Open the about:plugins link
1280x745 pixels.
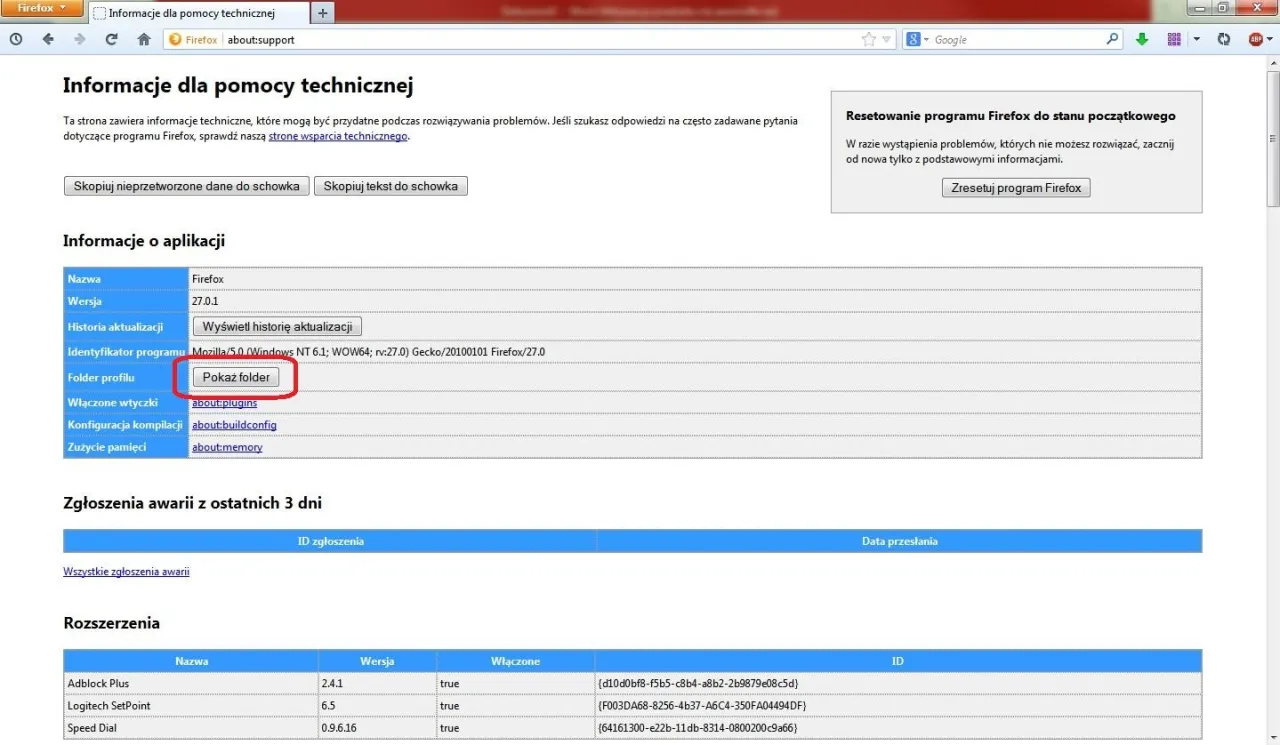(226, 402)
